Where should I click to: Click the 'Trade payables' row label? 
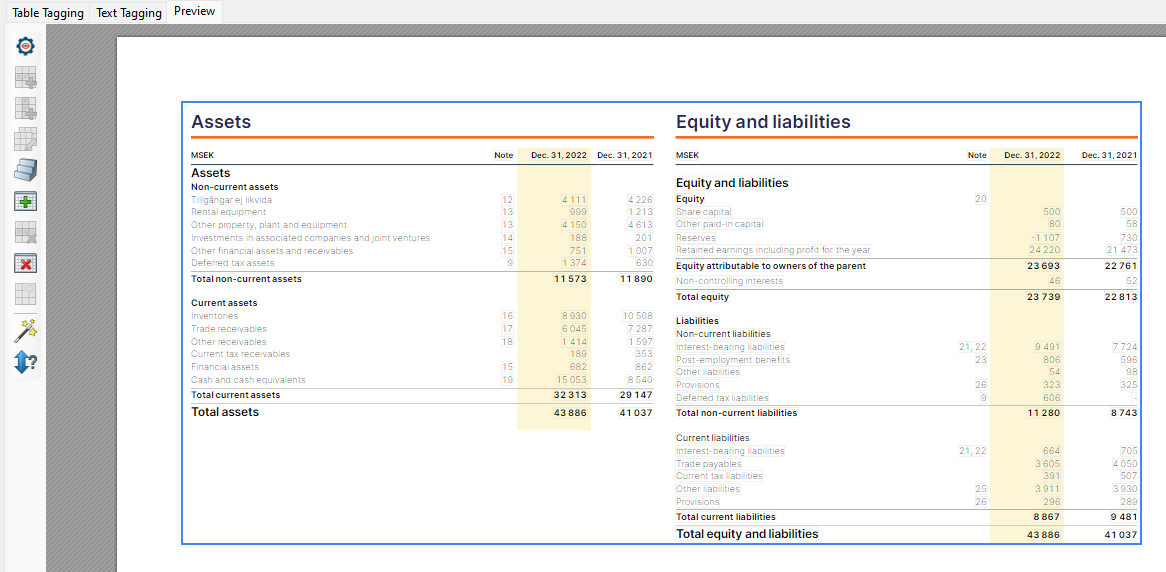tap(708, 463)
